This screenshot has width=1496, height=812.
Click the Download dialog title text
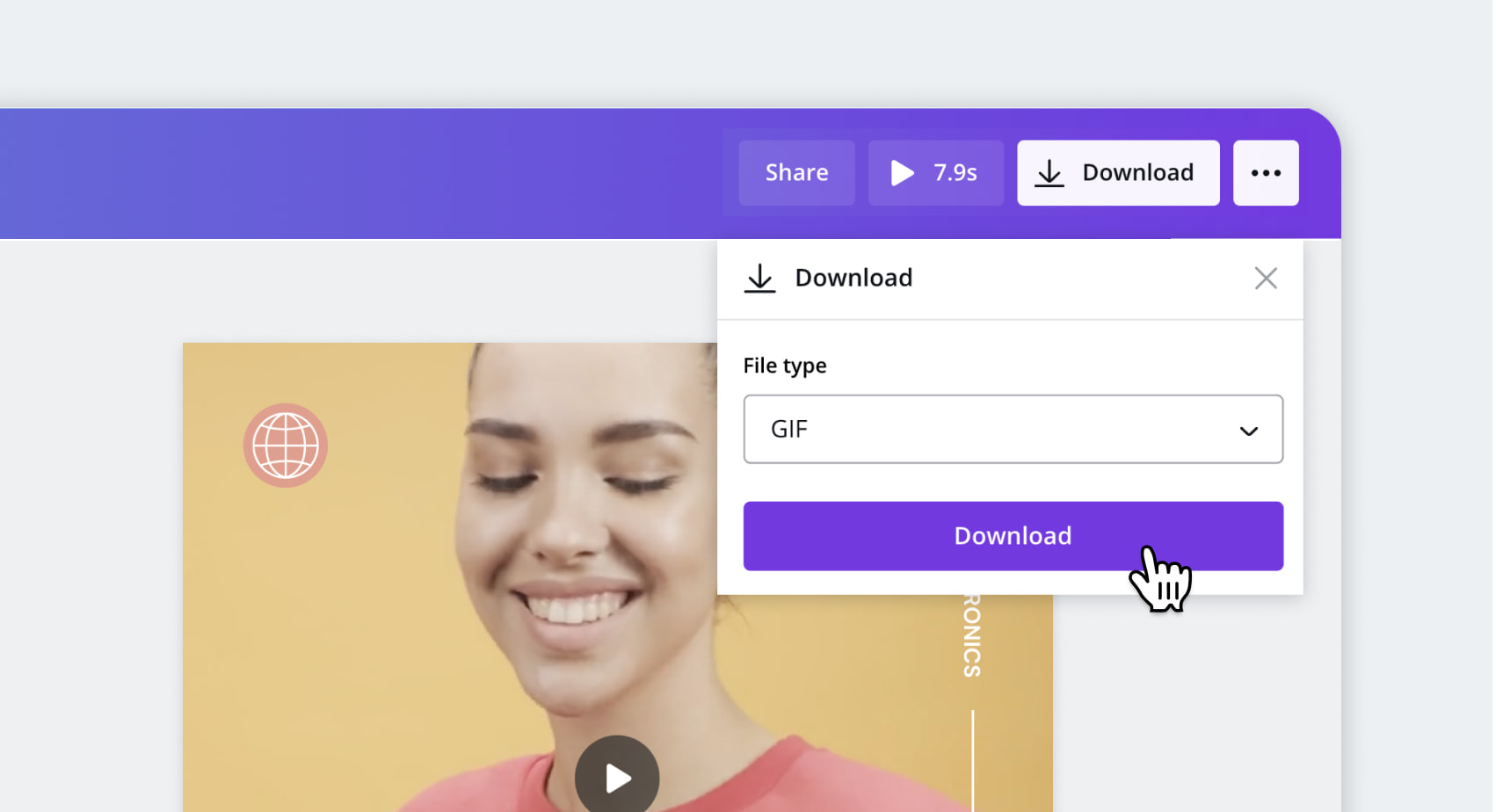pos(853,278)
